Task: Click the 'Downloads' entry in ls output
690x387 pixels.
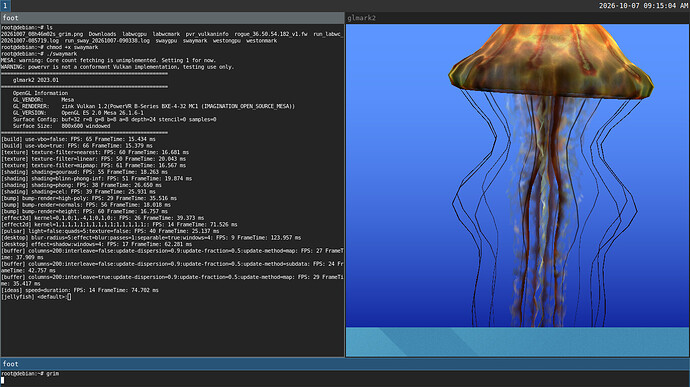Action: [102, 34]
